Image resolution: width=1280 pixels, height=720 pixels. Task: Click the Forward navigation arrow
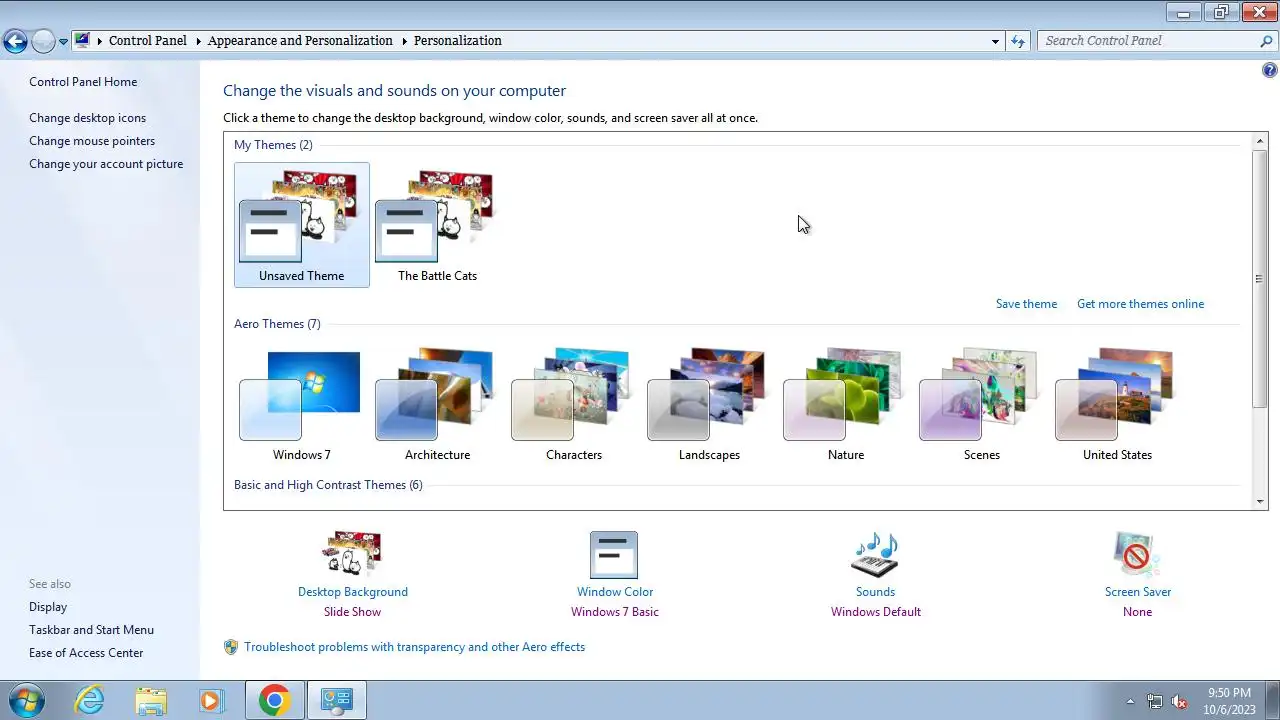click(43, 41)
